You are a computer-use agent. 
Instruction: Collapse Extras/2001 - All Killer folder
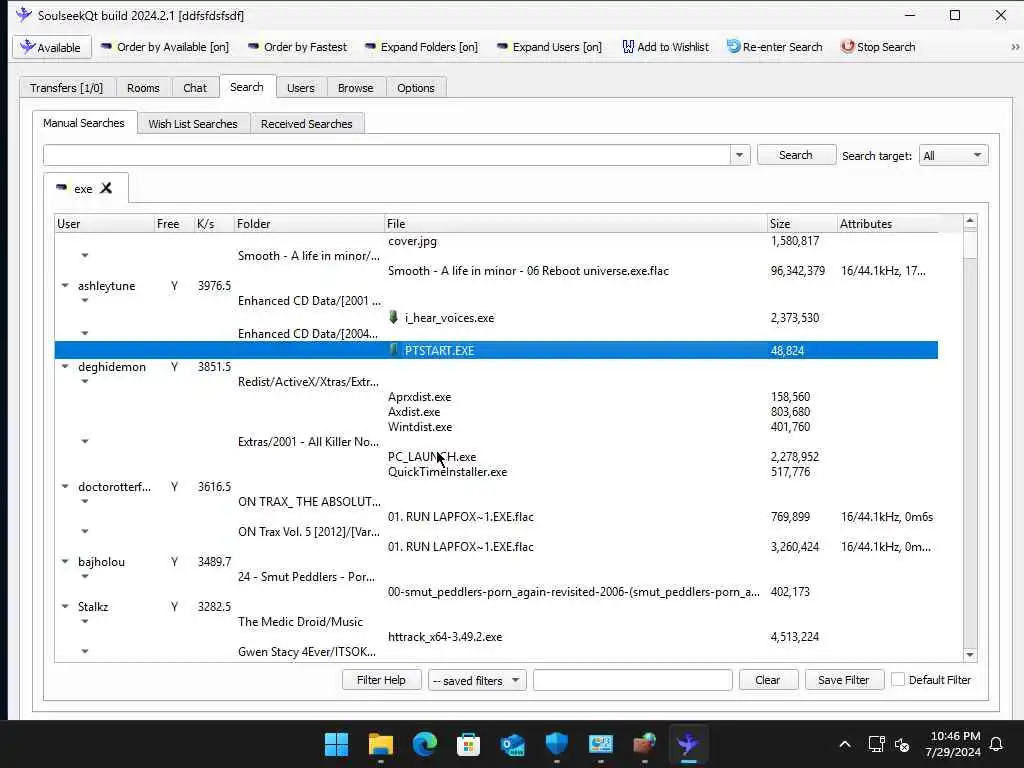click(x=85, y=441)
